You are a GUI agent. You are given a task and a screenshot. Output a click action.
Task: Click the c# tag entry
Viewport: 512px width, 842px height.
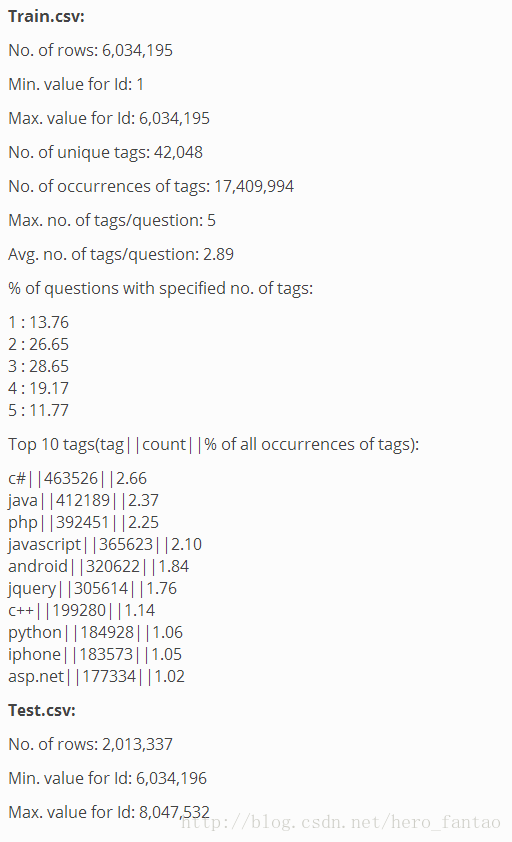[77, 478]
